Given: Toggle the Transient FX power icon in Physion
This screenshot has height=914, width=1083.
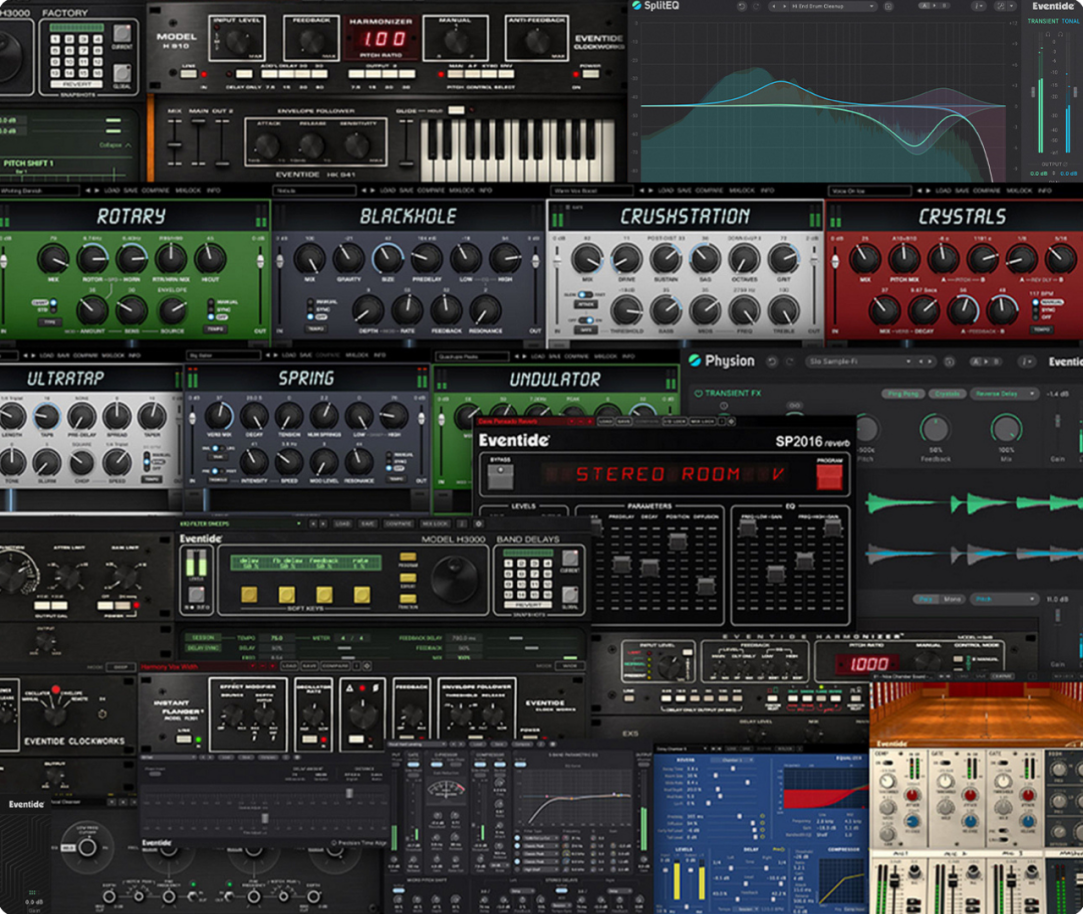Looking at the screenshot, I should [698, 393].
